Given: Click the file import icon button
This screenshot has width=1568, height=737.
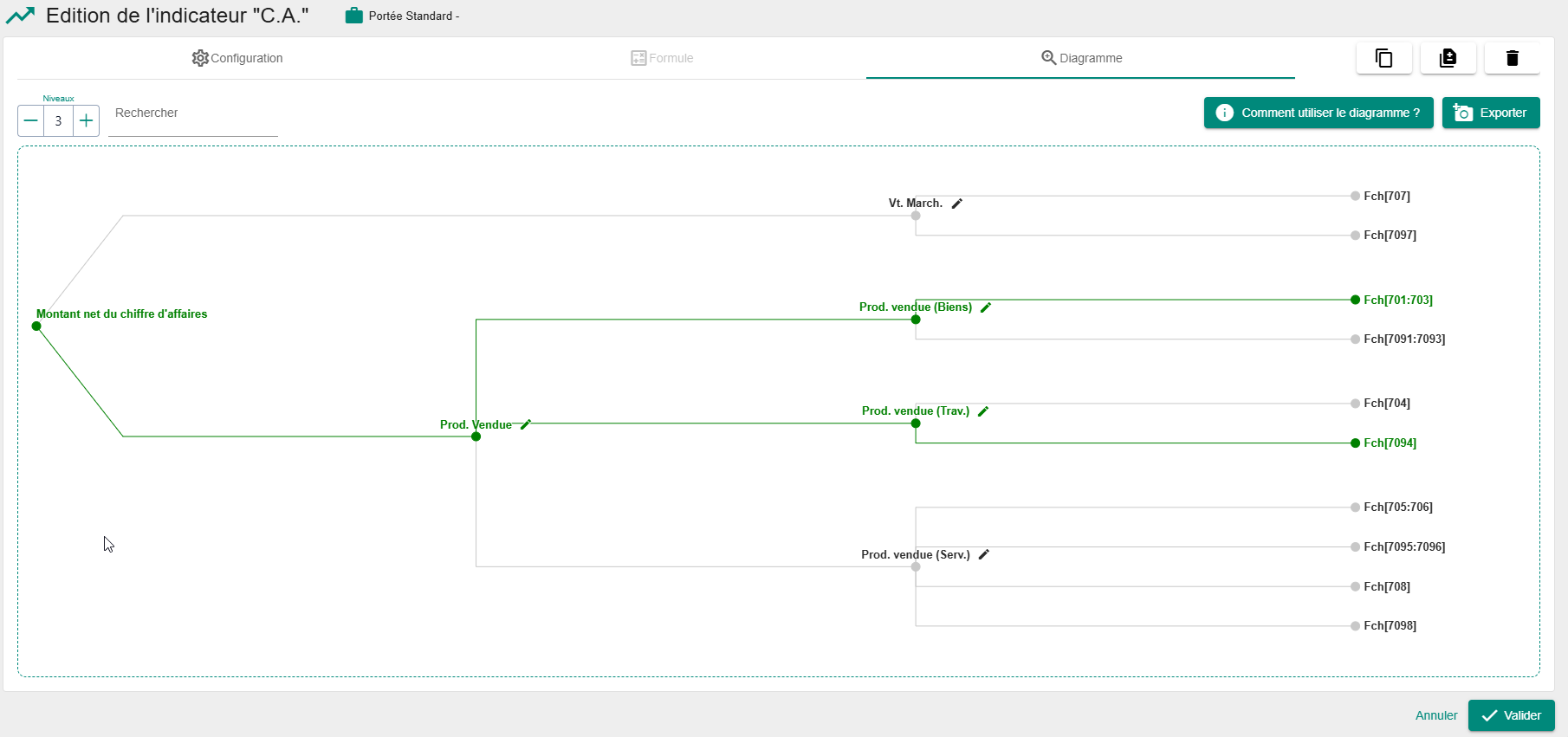Looking at the screenshot, I should 1448,58.
